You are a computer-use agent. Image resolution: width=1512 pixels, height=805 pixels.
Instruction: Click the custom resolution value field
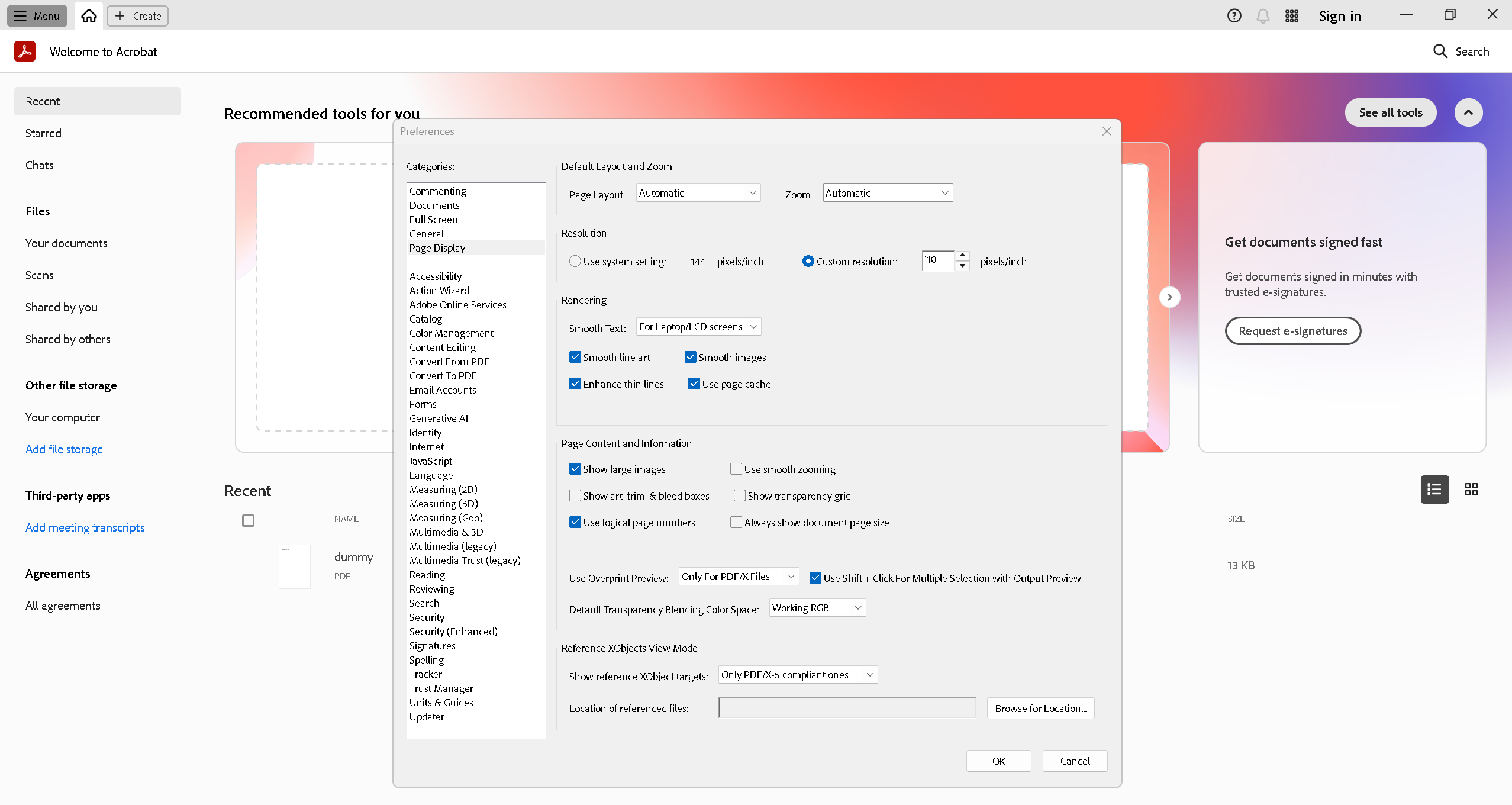(938, 260)
